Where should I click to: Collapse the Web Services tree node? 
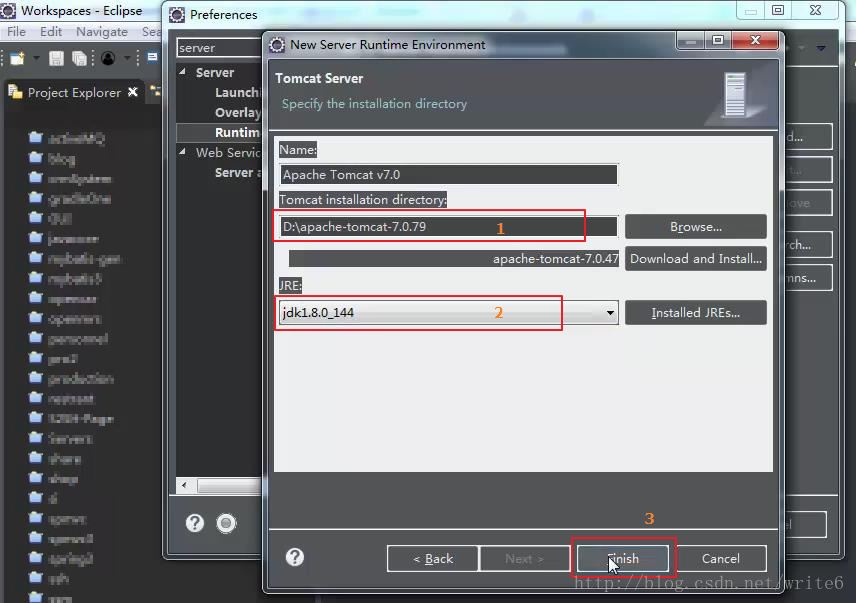[x=183, y=153]
